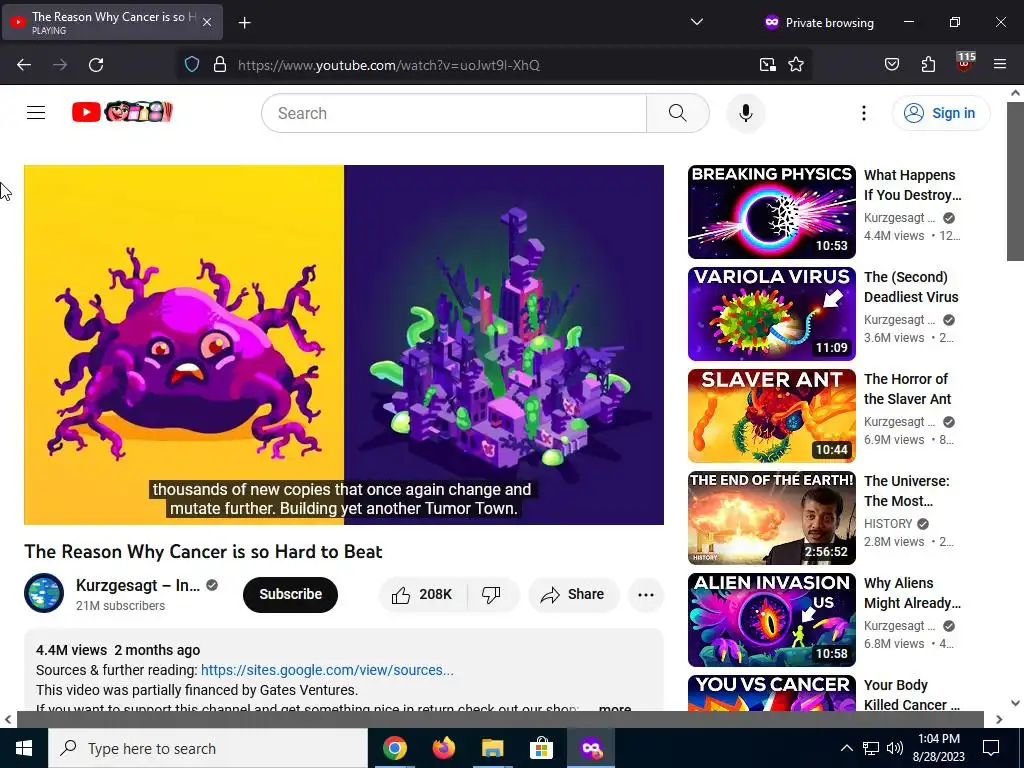
Task: Click the video player area
Action: click(344, 345)
